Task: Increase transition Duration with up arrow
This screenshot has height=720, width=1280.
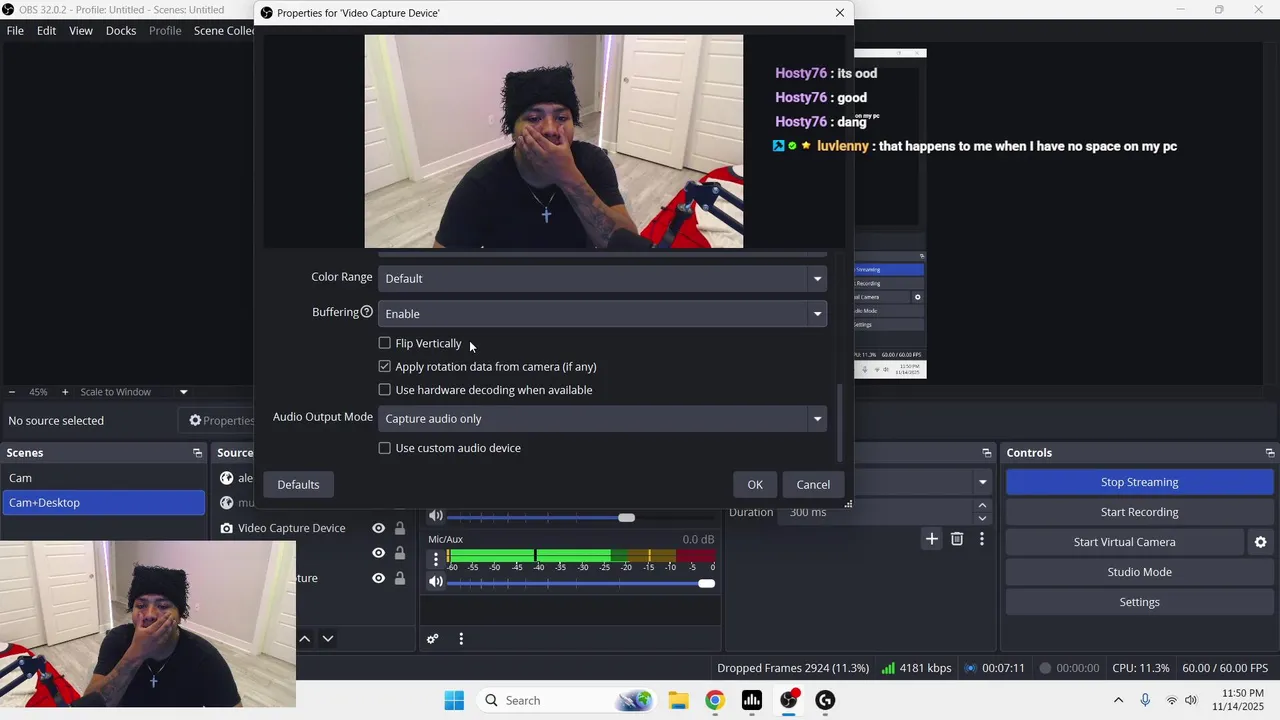Action: click(x=982, y=506)
